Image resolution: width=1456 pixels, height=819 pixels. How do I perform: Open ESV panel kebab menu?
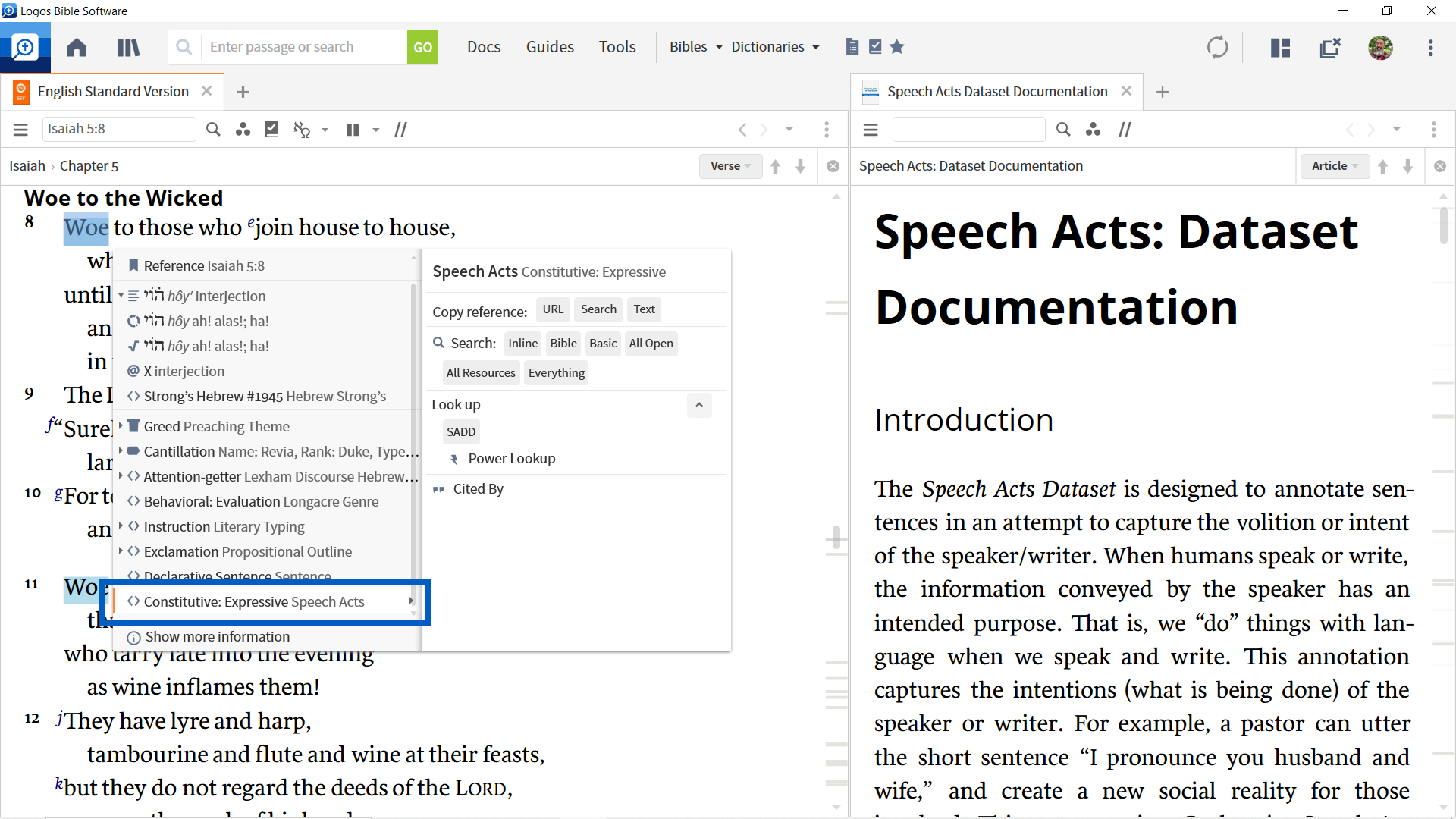827,130
